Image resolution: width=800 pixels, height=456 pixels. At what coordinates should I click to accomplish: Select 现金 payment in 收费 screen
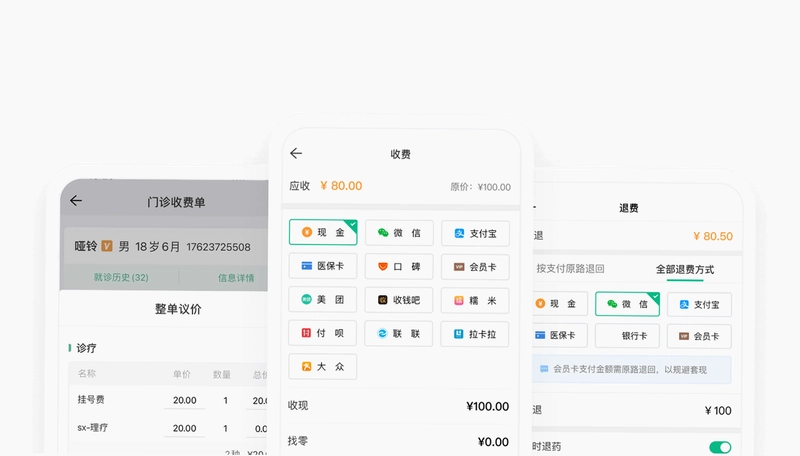323,233
